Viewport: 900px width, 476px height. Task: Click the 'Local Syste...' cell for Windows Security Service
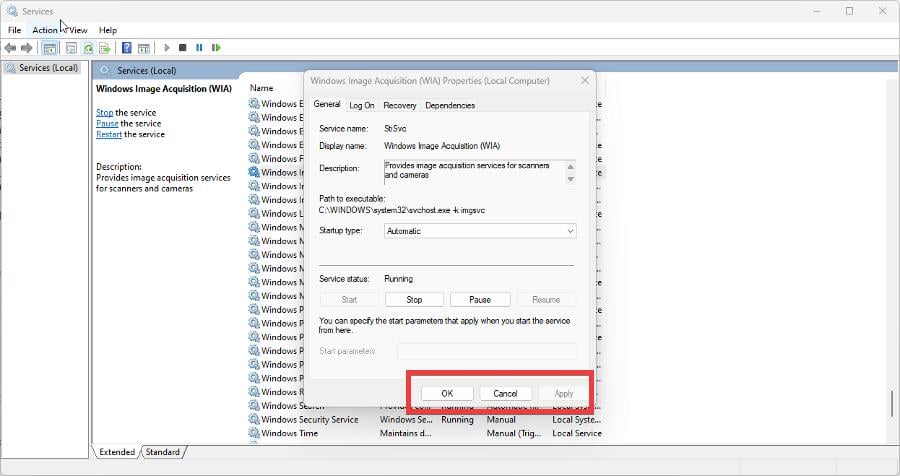click(x=577, y=419)
